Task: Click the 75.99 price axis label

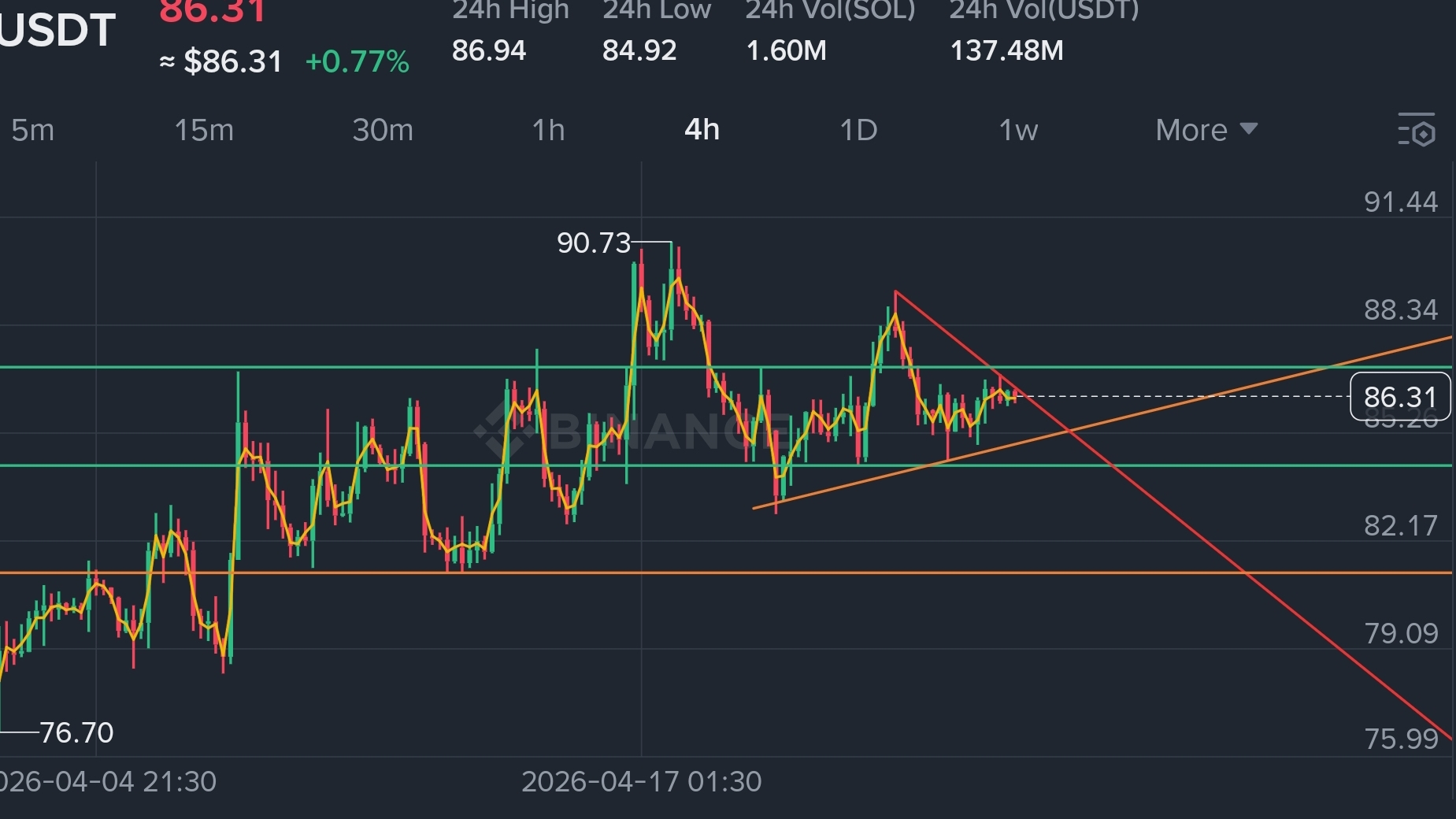Action: (1401, 739)
